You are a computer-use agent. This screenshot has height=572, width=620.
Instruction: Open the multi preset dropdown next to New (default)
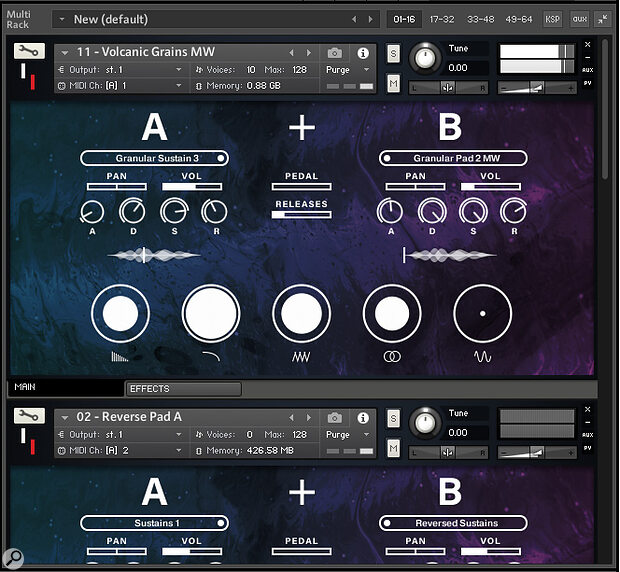pos(62,19)
